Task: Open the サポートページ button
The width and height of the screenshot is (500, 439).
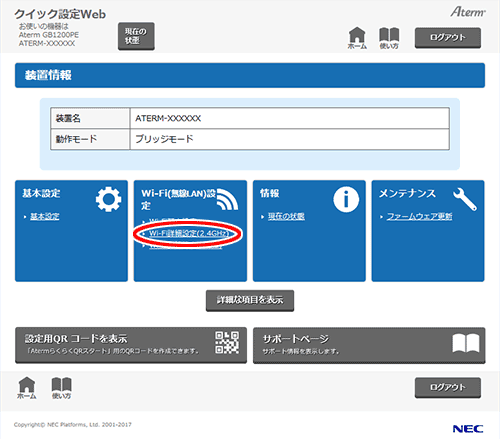Action: pyautogui.click(x=369, y=345)
